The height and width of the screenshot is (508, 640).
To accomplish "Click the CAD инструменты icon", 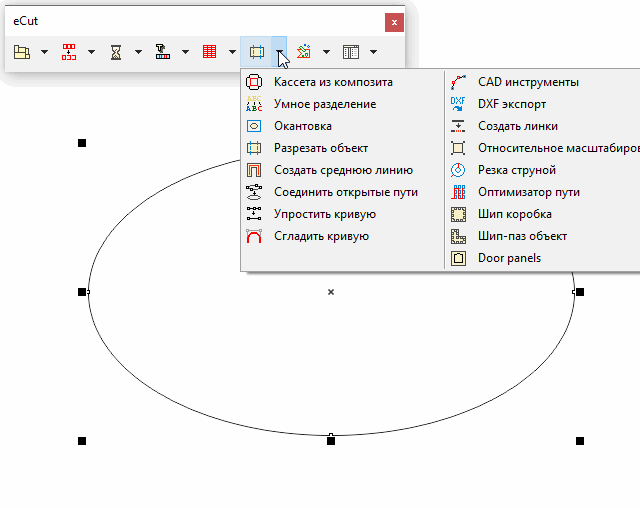I will [458, 82].
